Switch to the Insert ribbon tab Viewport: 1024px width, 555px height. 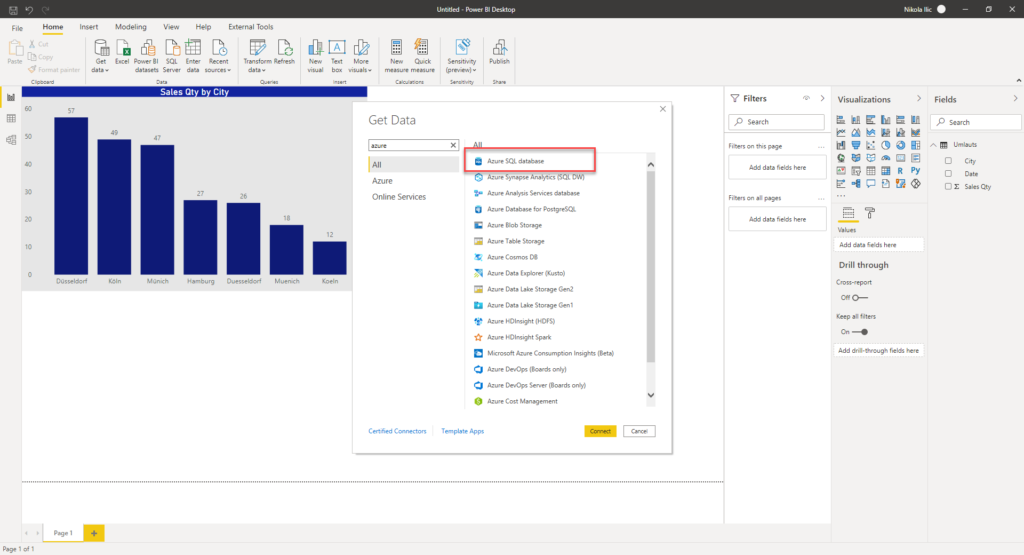tap(89, 27)
